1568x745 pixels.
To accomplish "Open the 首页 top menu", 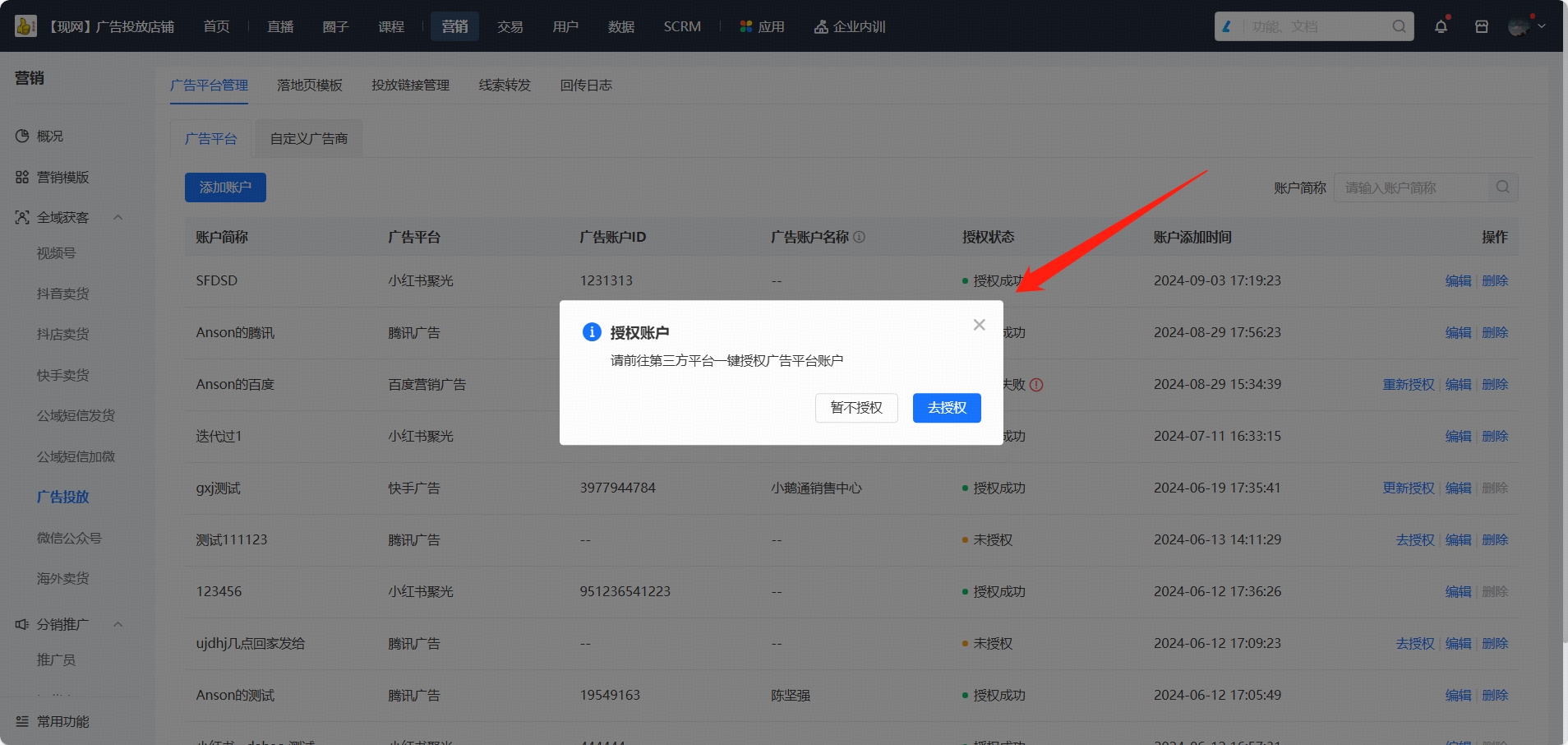I will point(217,26).
